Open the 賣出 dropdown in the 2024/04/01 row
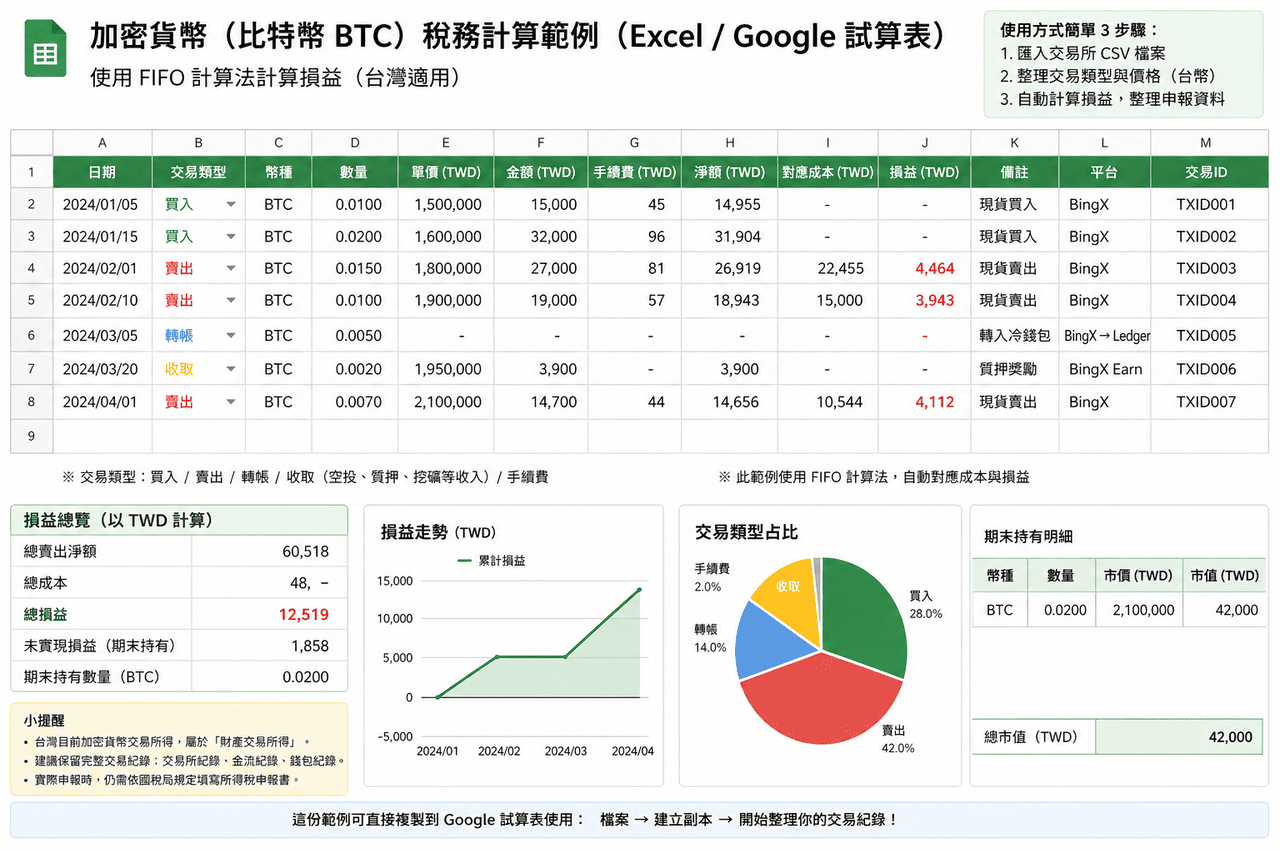 [231, 403]
